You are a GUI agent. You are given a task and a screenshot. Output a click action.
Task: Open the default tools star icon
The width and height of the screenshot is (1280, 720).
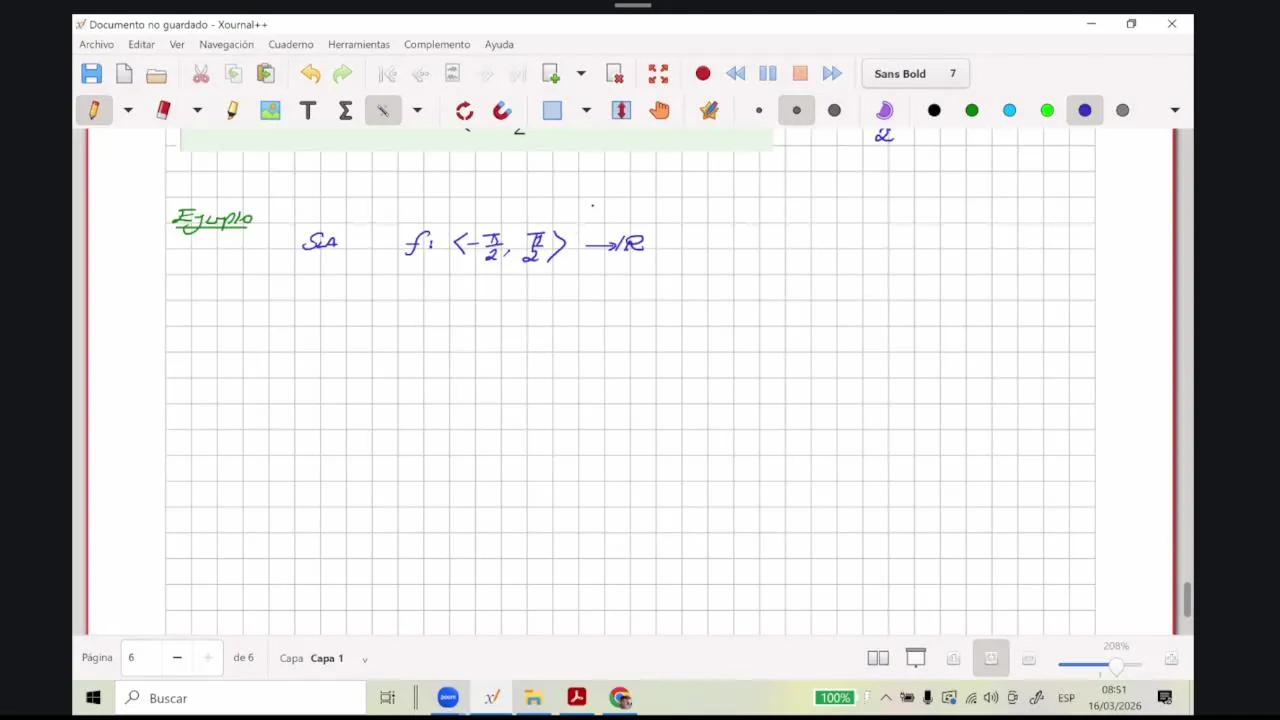pyautogui.click(x=709, y=110)
